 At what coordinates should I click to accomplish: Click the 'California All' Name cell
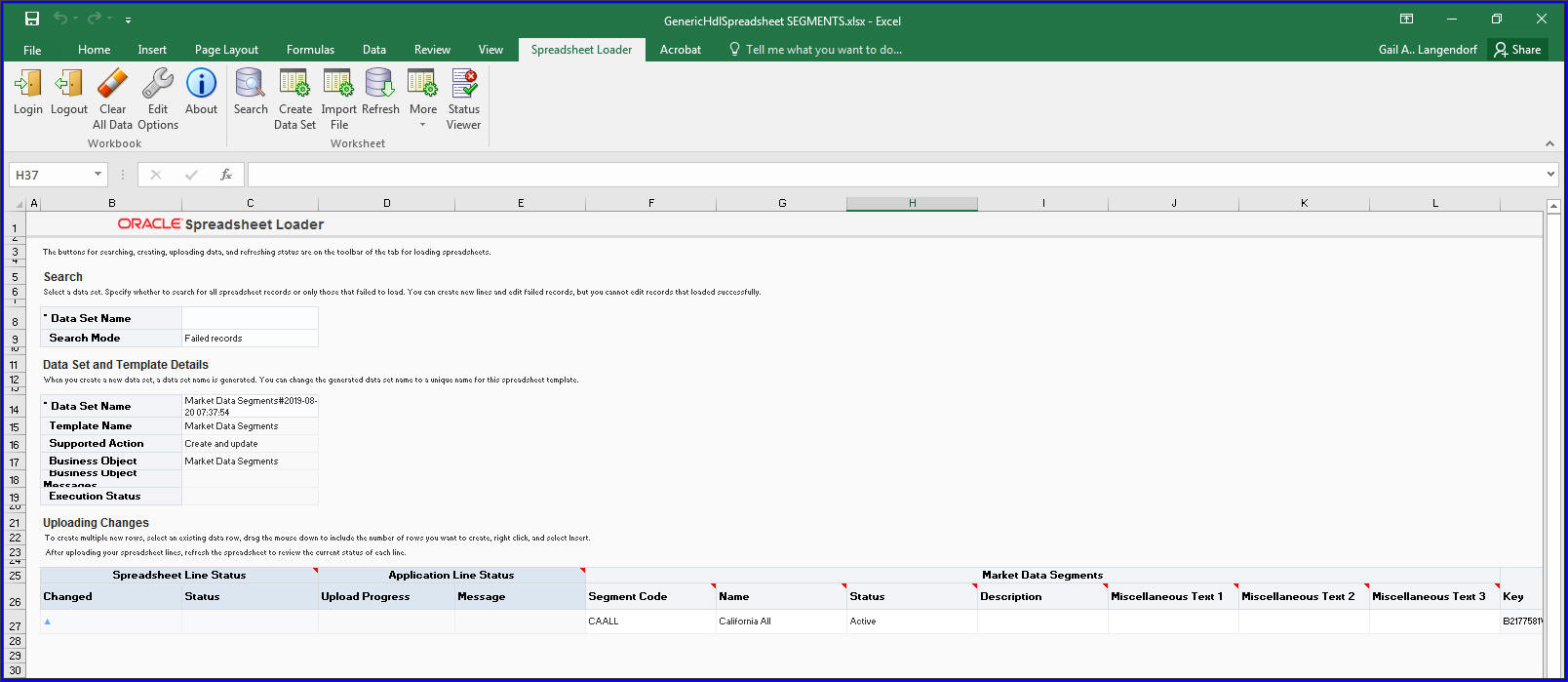point(781,622)
